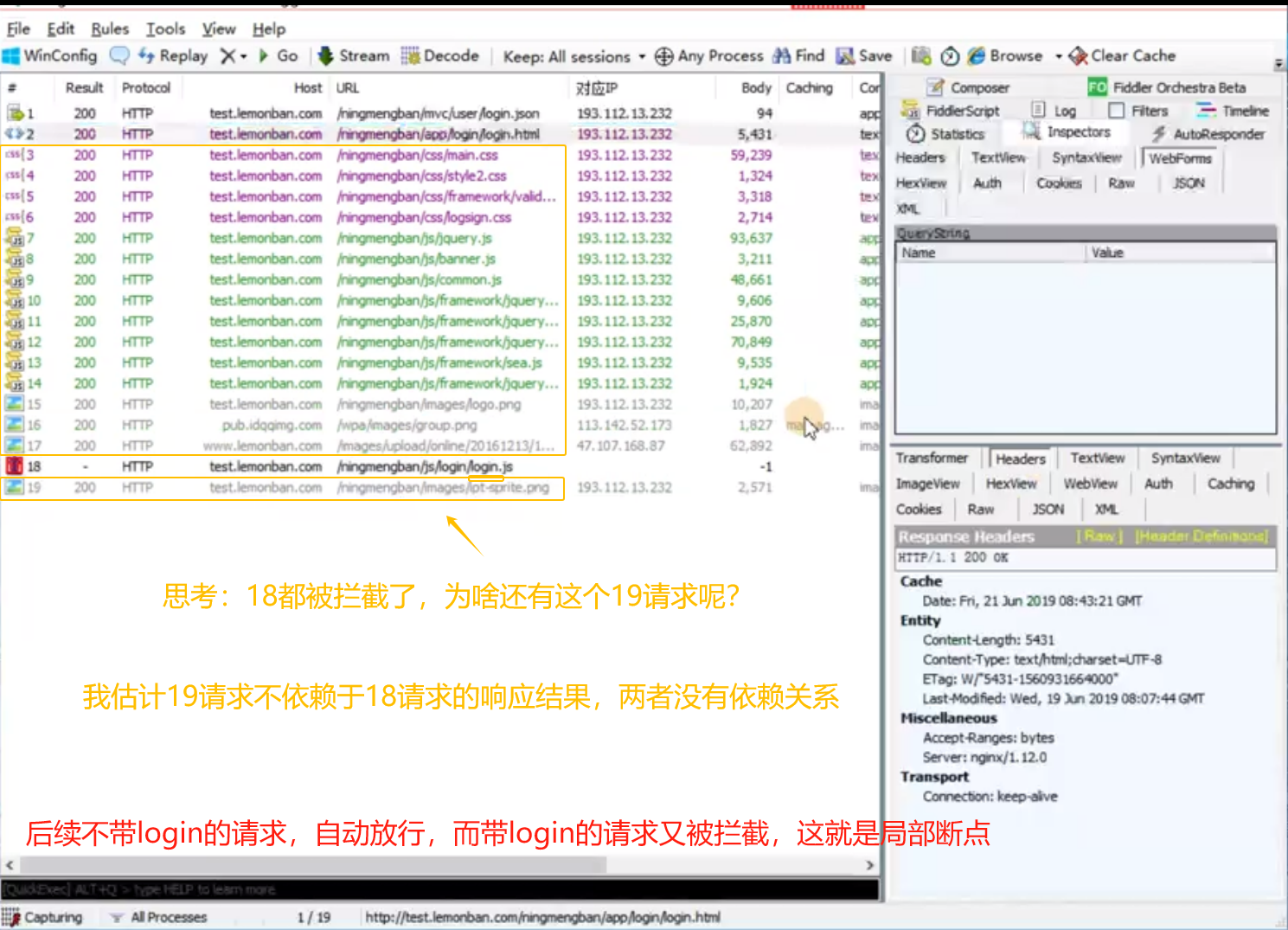Toggle Stream mode in toolbar

(x=353, y=56)
